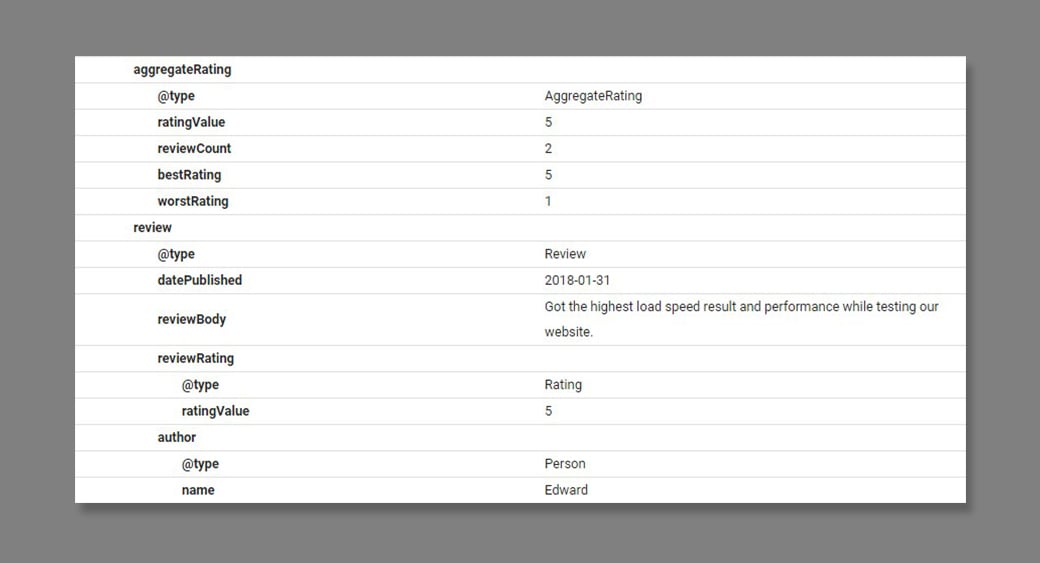Select the author name Edward
Viewport: 1040px width, 563px height.
pyautogui.click(x=566, y=490)
